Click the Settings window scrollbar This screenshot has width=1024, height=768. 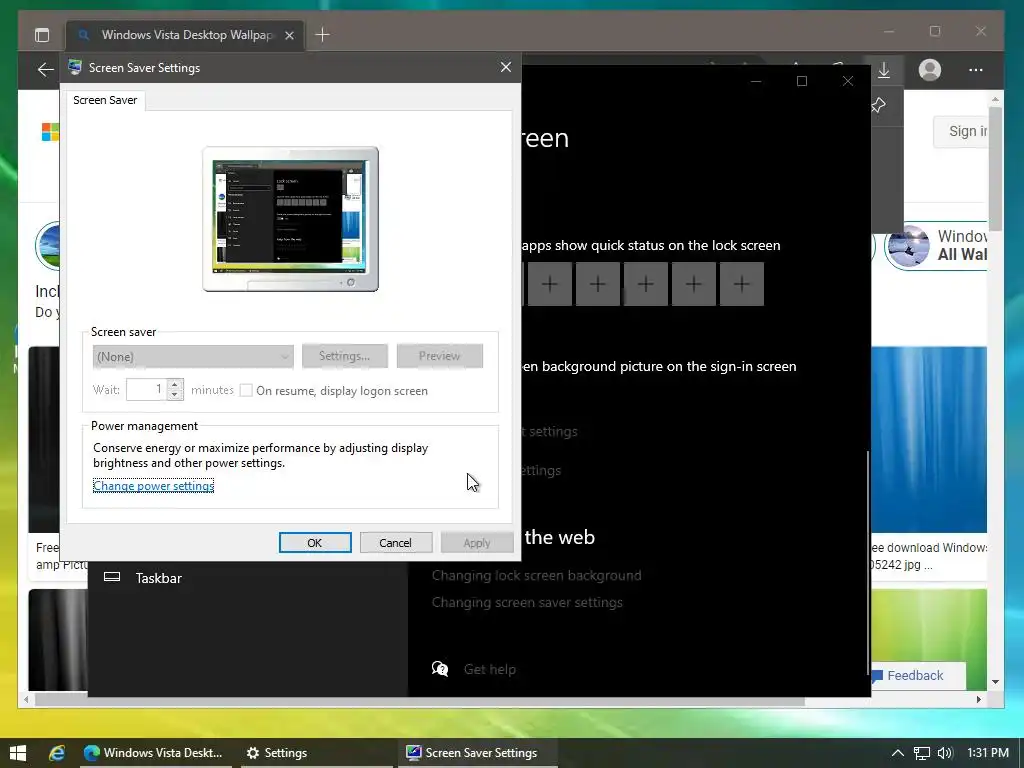point(868,562)
